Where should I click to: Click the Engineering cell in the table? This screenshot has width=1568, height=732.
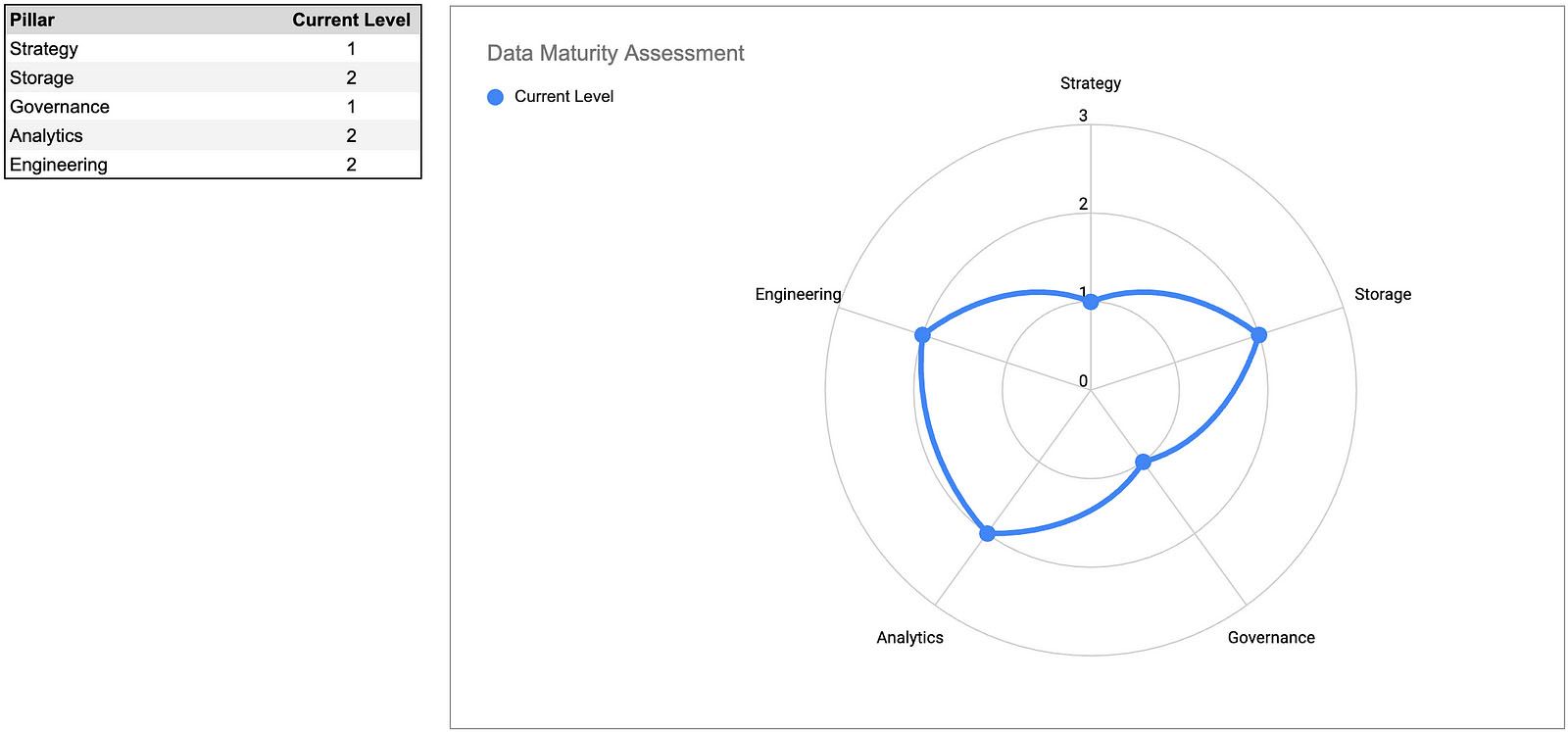pyautogui.click(x=59, y=165)
